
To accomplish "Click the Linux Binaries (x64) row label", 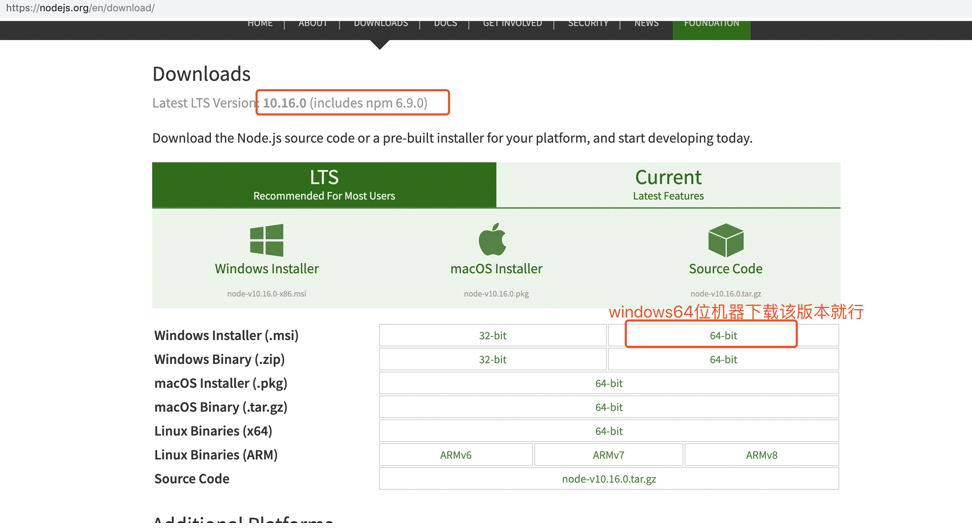I will (213, 431).
